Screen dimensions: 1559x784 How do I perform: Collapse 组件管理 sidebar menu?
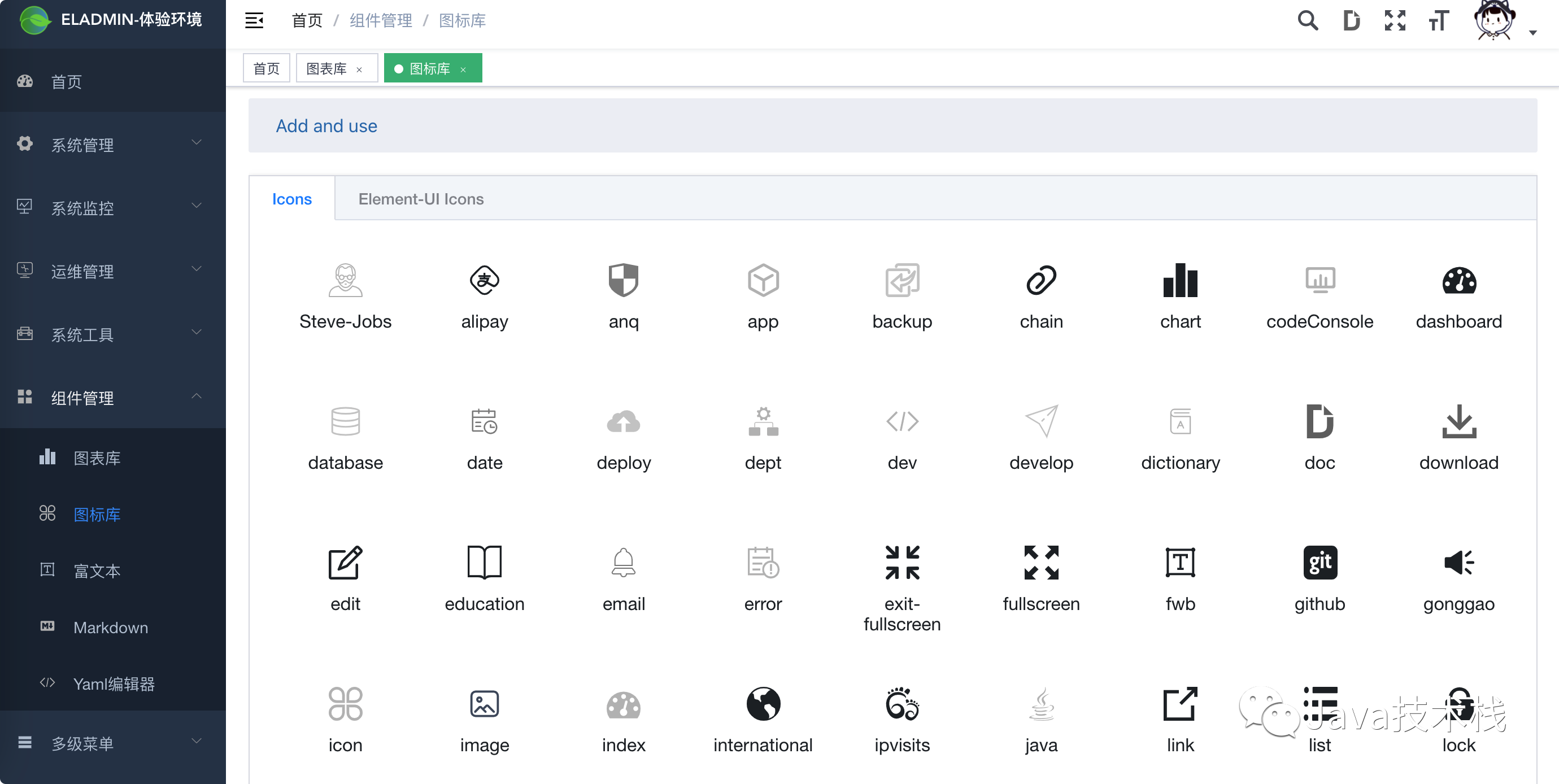[x=112, y=397]
